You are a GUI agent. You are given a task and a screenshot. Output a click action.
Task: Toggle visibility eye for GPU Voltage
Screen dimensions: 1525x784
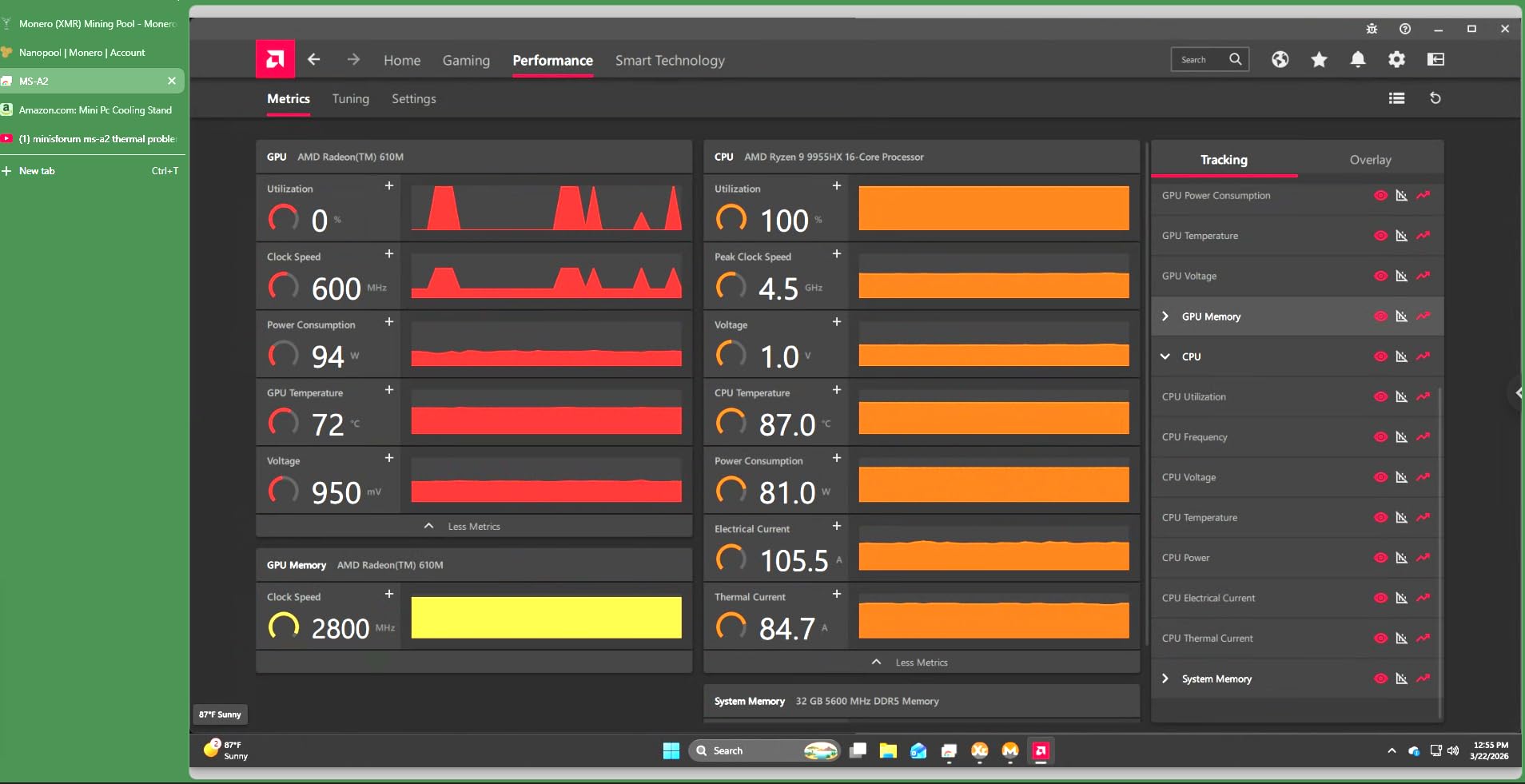pos(1380,276)
